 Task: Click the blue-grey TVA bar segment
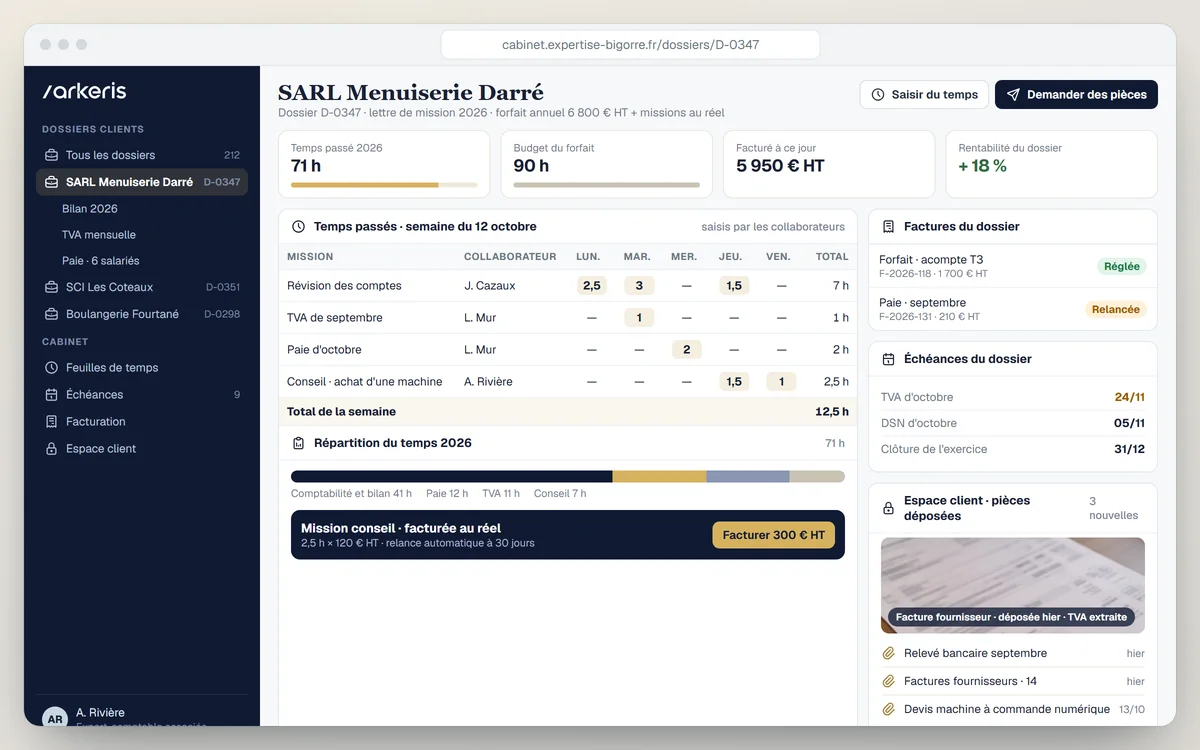748,477
